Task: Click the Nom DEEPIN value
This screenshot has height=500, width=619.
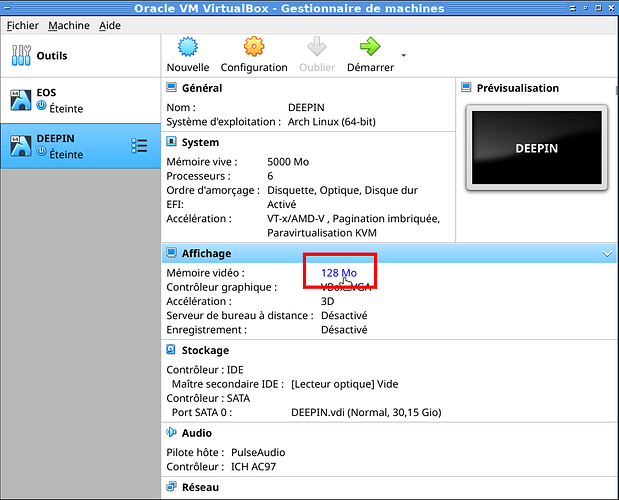Action: pos(306,107)
